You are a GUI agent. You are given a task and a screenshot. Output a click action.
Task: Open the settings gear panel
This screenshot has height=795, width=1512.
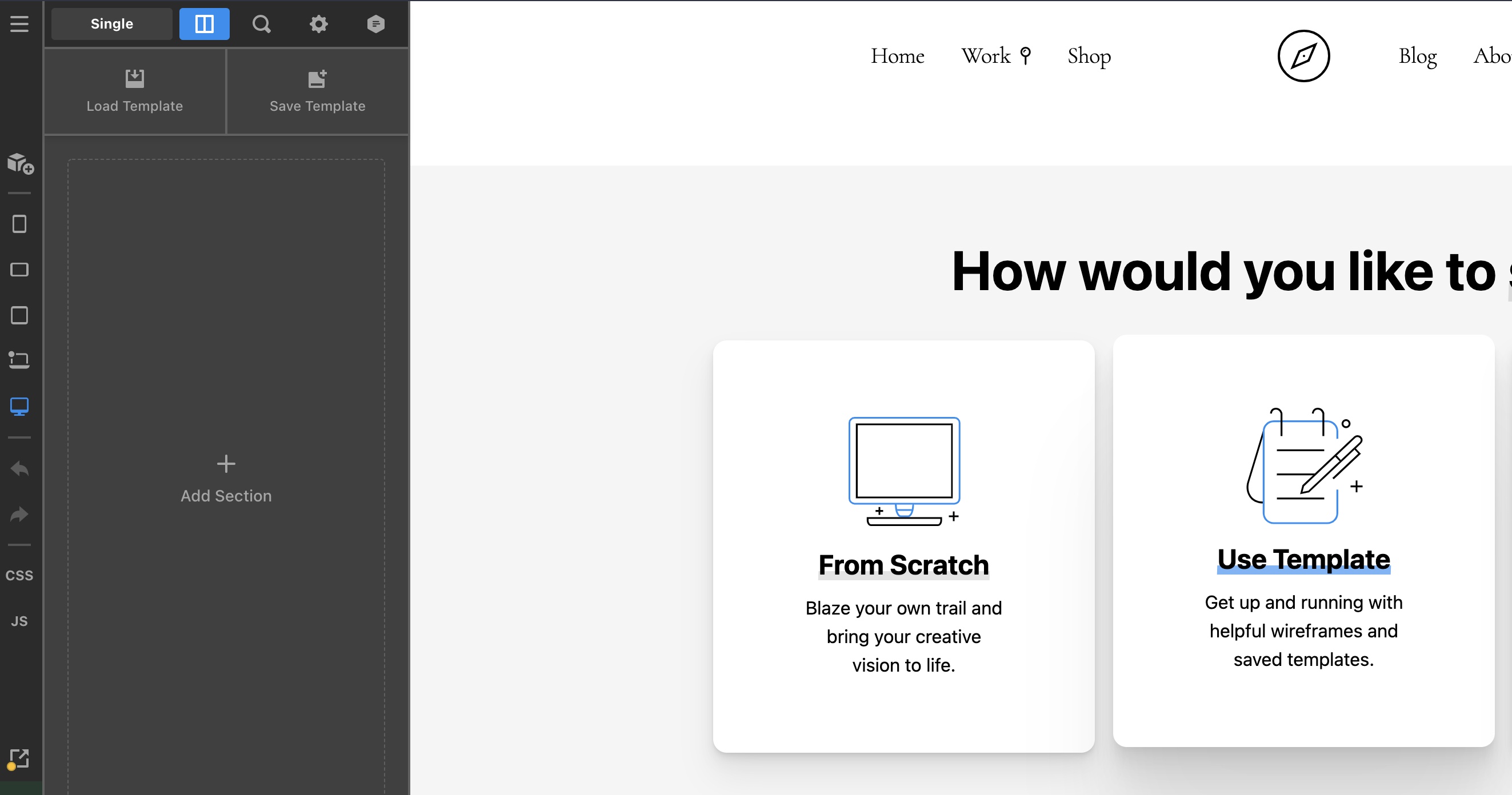[x=318, y=24]
